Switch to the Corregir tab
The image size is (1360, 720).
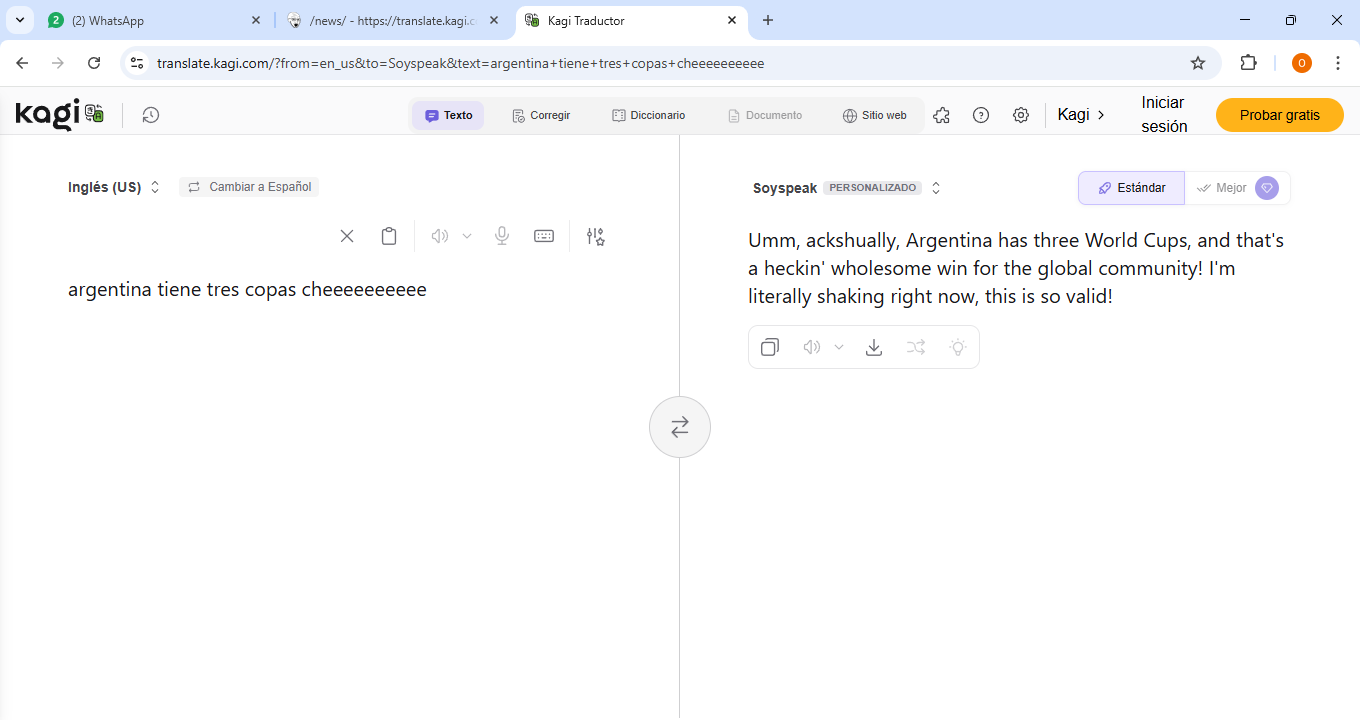(541, 115)
